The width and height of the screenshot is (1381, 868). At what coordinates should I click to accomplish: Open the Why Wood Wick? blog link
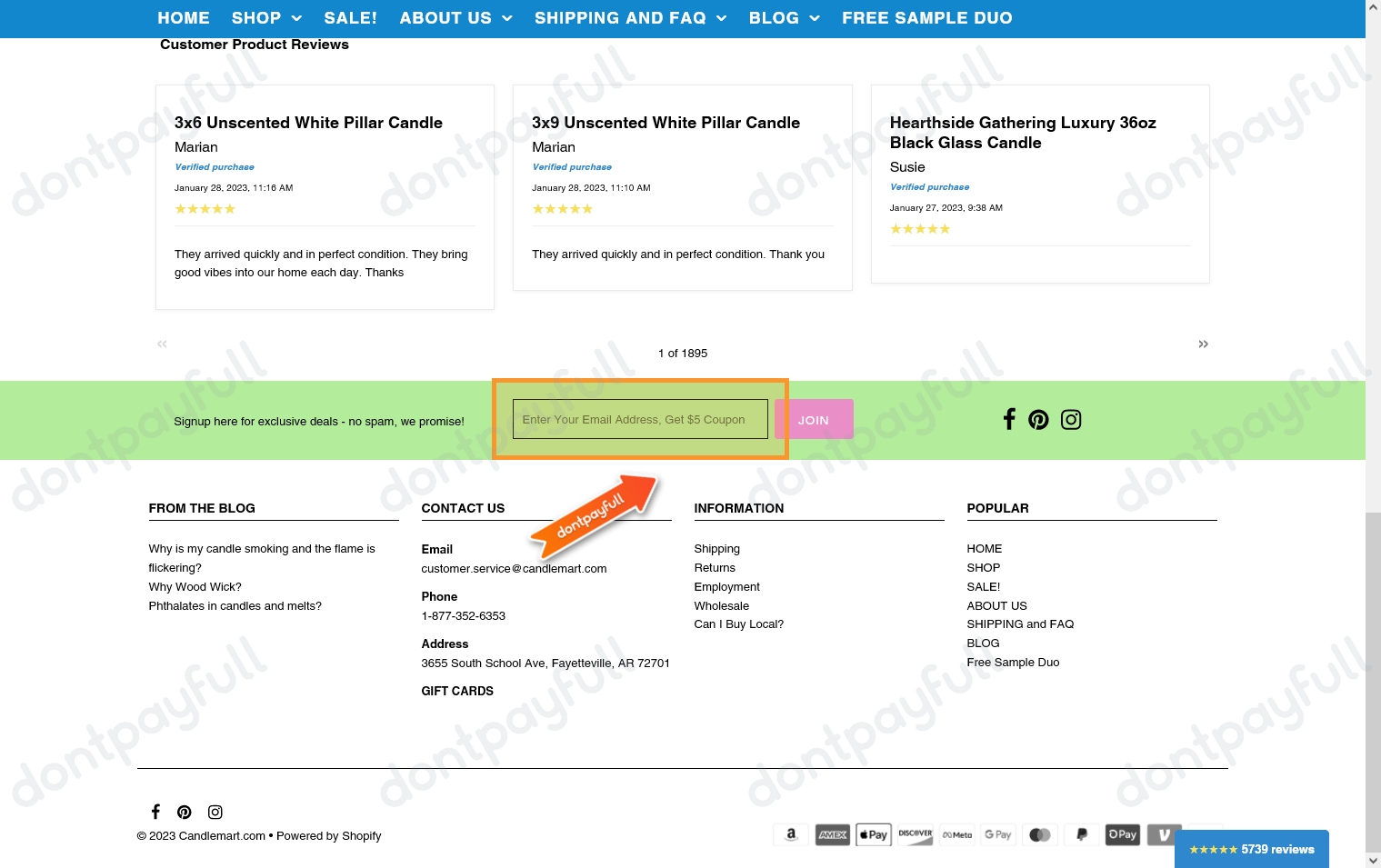195,587
